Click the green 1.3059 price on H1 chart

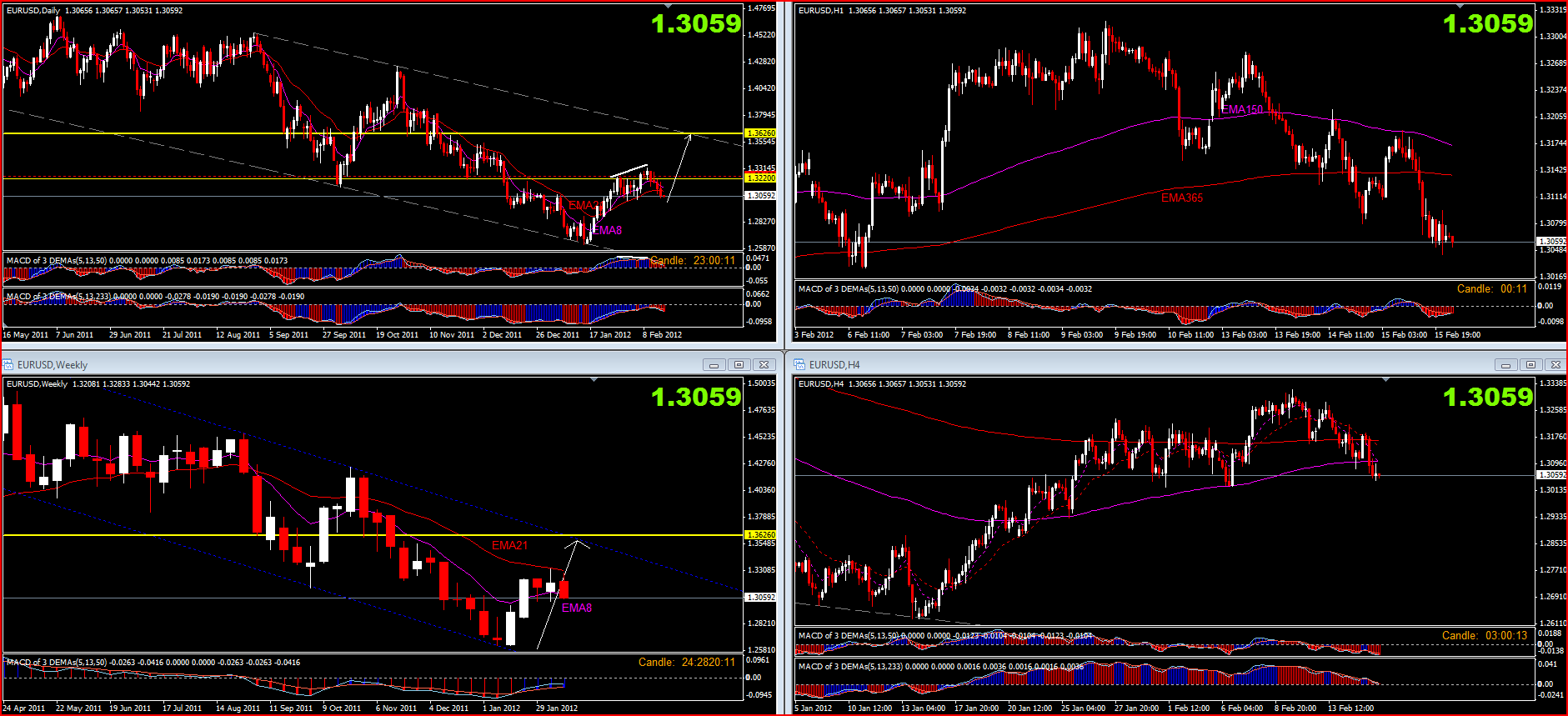coord(1488,24)
